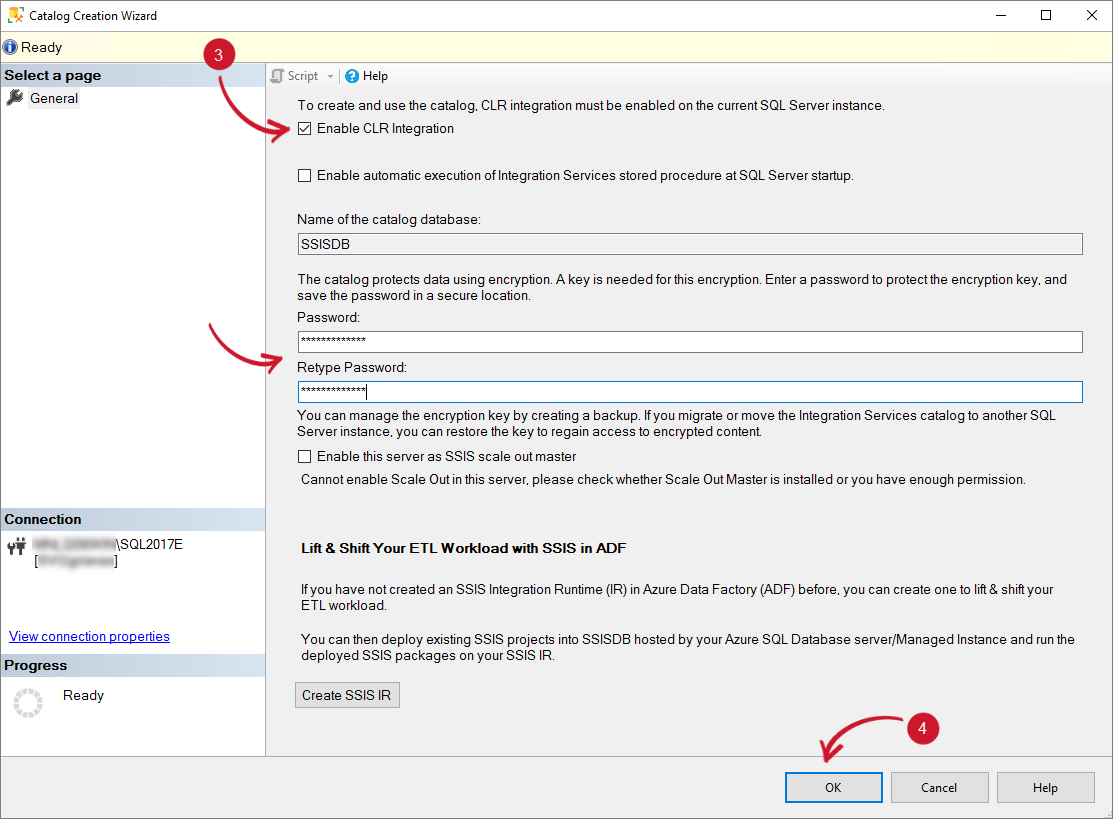Open the Script dropdown arrow
Viewport: 1113px width, 819px height.
click(x=331, y=76)
